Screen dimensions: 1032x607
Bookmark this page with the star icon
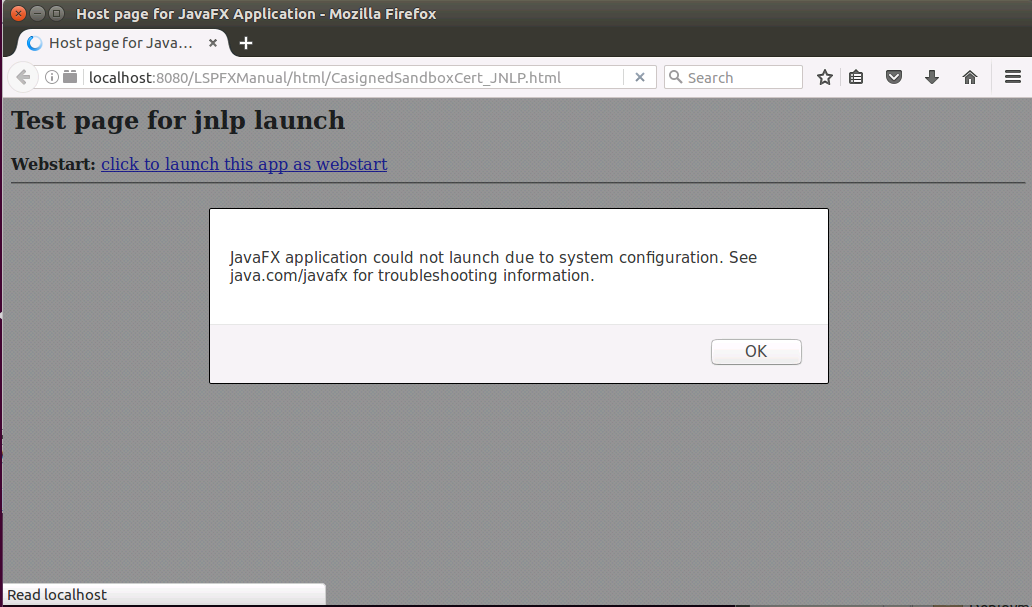tap(825, 77)
